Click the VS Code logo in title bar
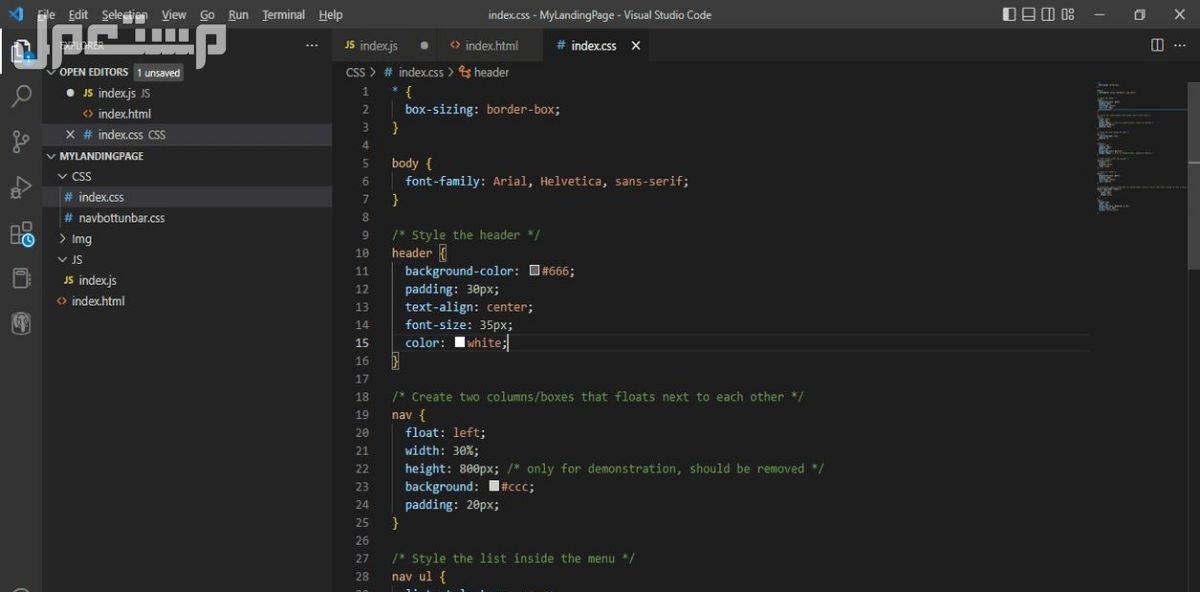Viewport: 1200px width, 592px height. (15, 15)
